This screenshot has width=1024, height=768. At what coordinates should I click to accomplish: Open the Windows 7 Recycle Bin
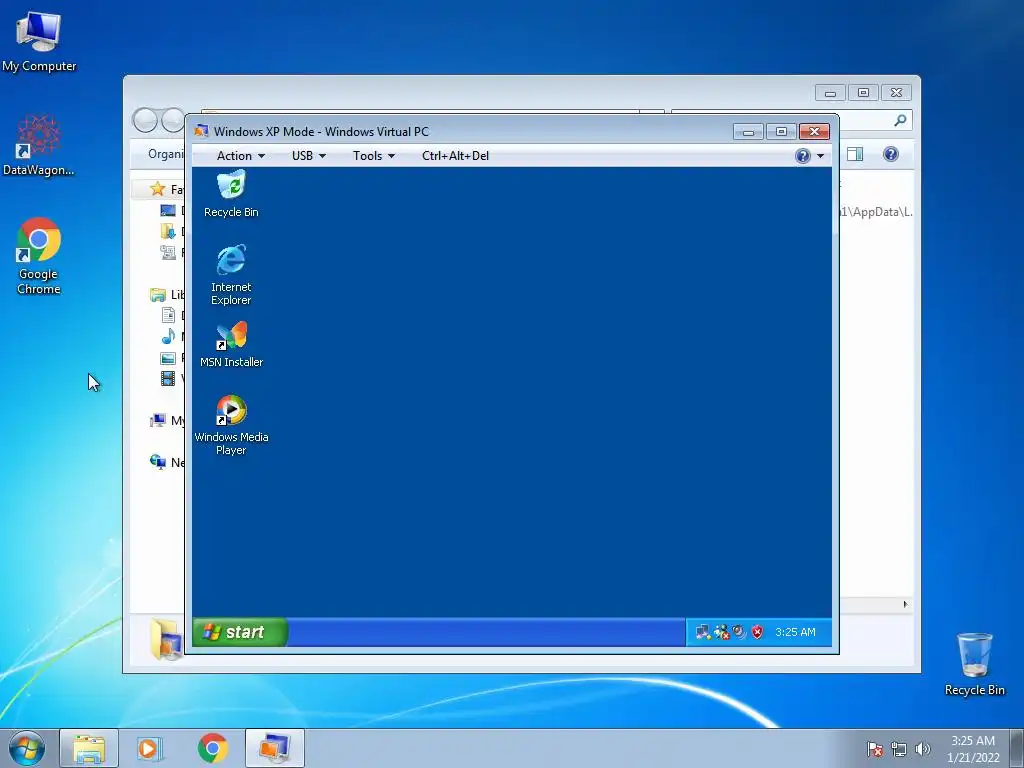[x=974, y=664]
